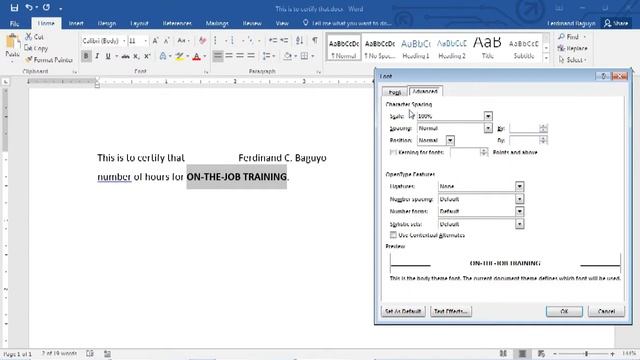The width and height of the screenshot is (640, 360).
Task: Cancel the Font dialog
Action: pos(606,311)
